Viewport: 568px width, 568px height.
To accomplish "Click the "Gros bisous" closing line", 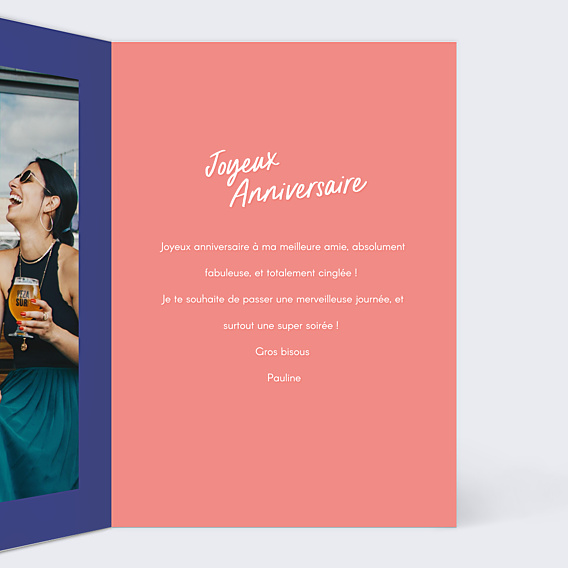I will (282, 352).
